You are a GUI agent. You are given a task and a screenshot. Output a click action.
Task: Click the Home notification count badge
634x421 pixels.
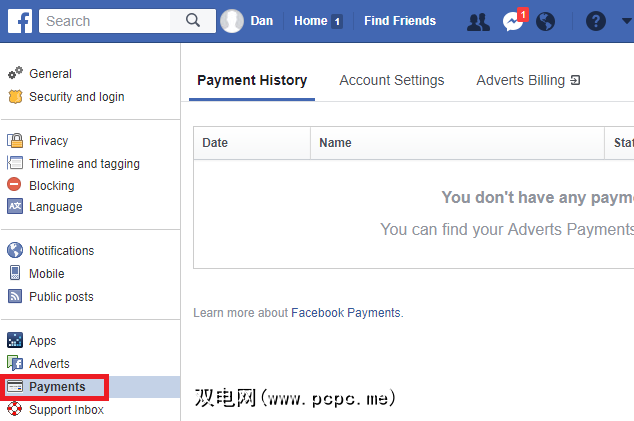337,21
